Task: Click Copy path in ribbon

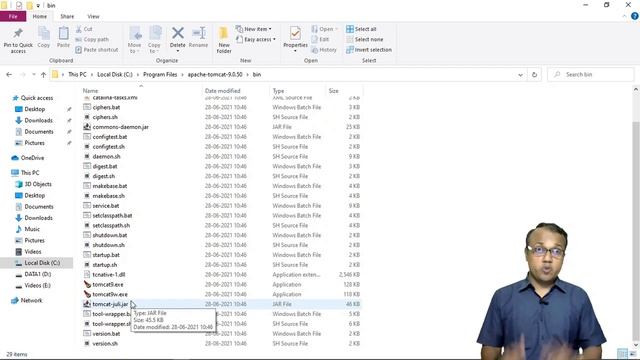Action: click(x=92, y=39)
